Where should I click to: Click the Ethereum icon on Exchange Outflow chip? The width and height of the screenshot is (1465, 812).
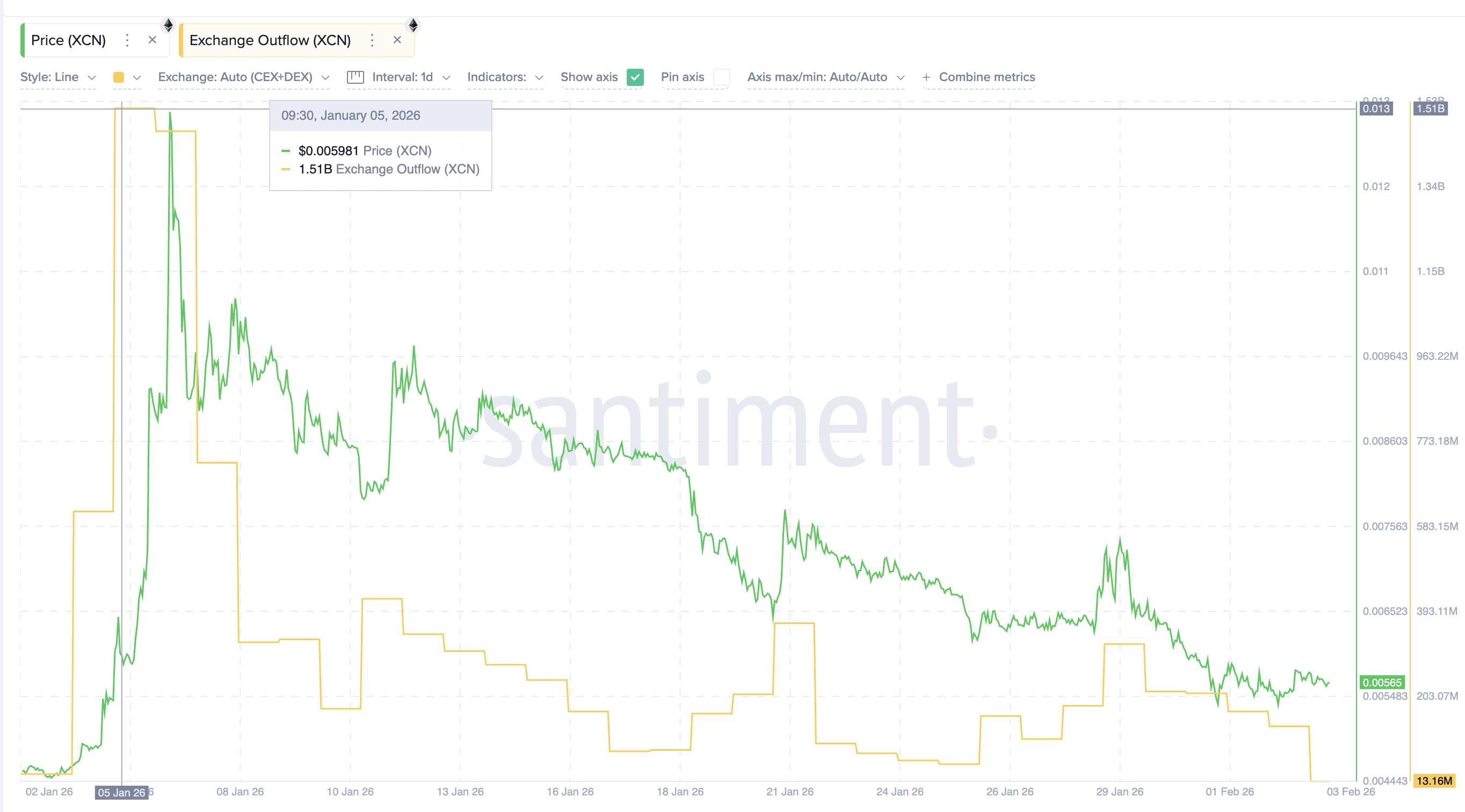coord(414,25)
